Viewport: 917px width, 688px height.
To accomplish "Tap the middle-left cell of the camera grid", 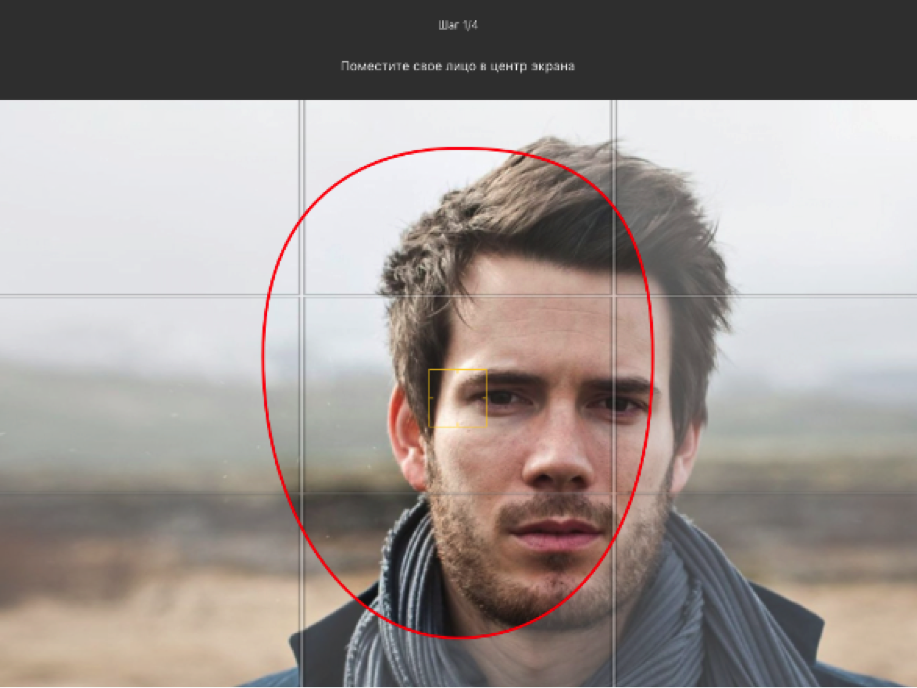I will [150, 393].
